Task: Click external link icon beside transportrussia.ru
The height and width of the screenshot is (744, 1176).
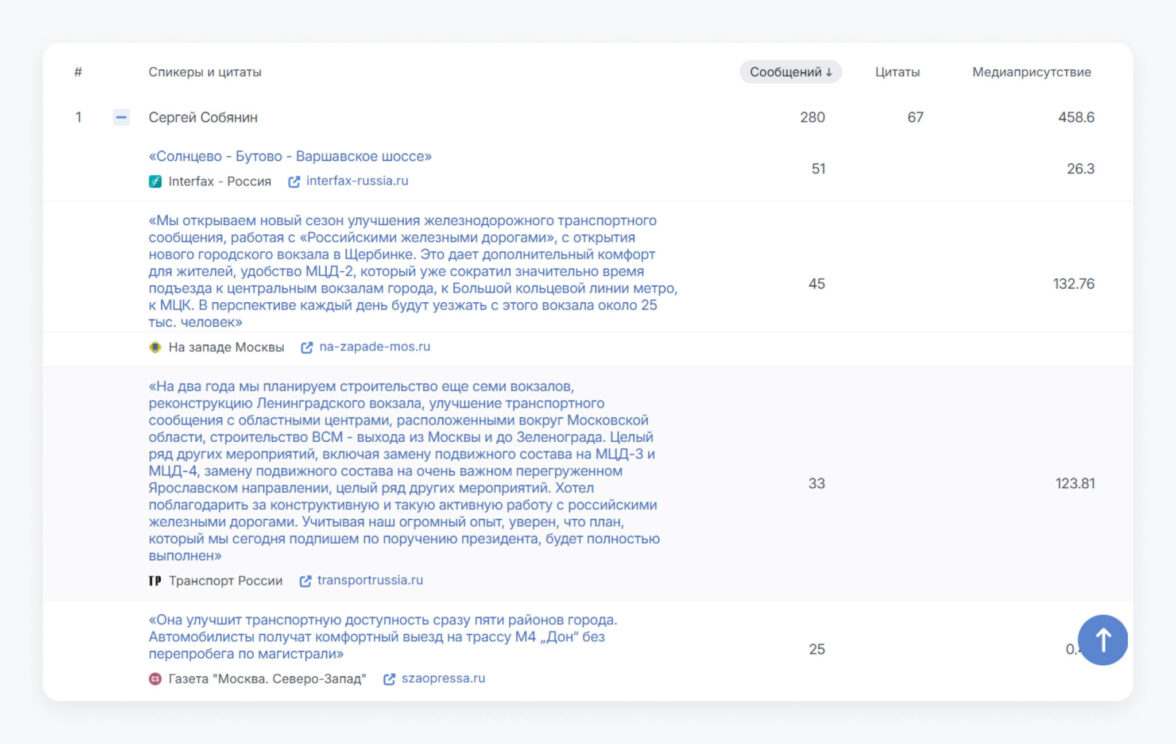Action: point(305,580)
